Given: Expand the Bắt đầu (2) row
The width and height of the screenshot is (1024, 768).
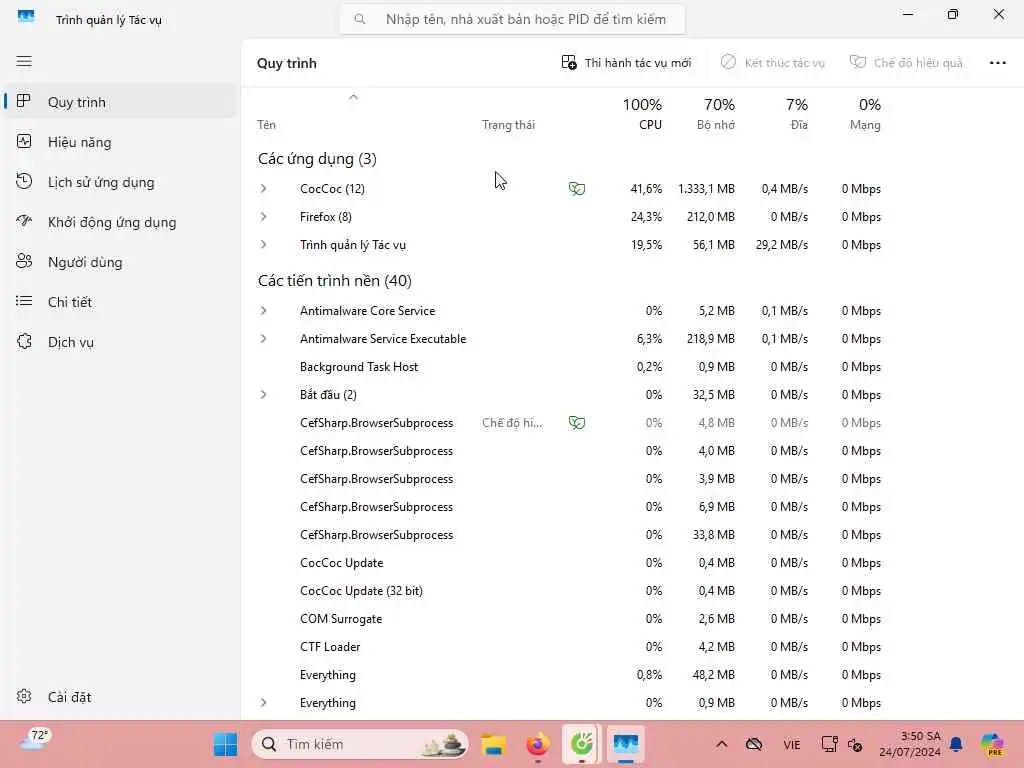Looking at the screenshot, I should (263, 394).
